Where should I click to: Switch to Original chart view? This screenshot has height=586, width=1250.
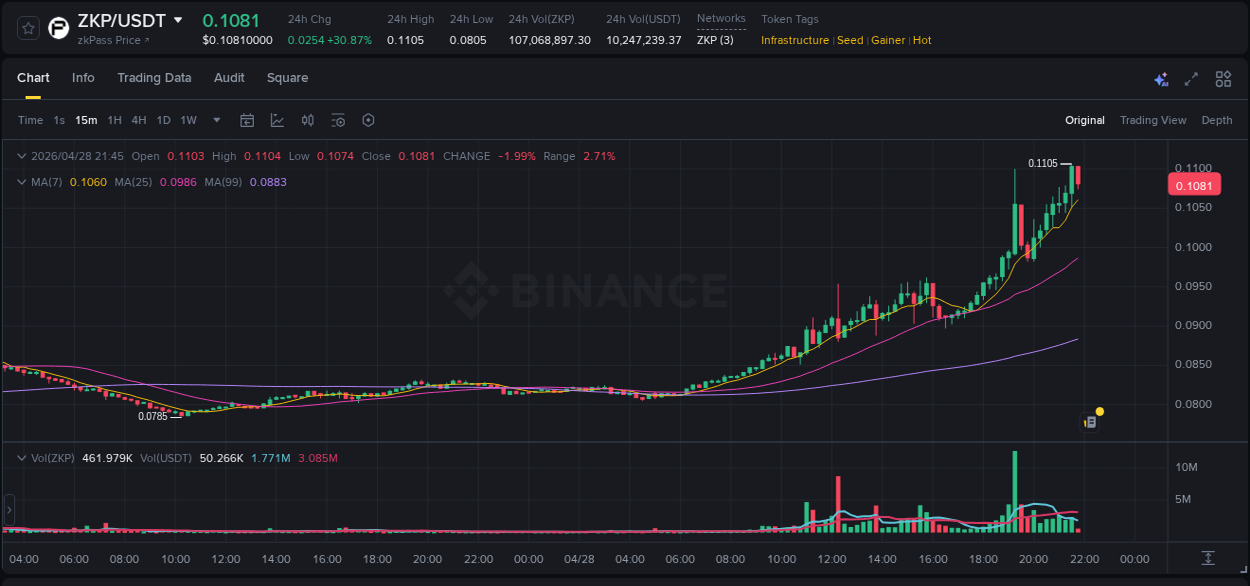pyautogui.click(x=1085, y=120)
